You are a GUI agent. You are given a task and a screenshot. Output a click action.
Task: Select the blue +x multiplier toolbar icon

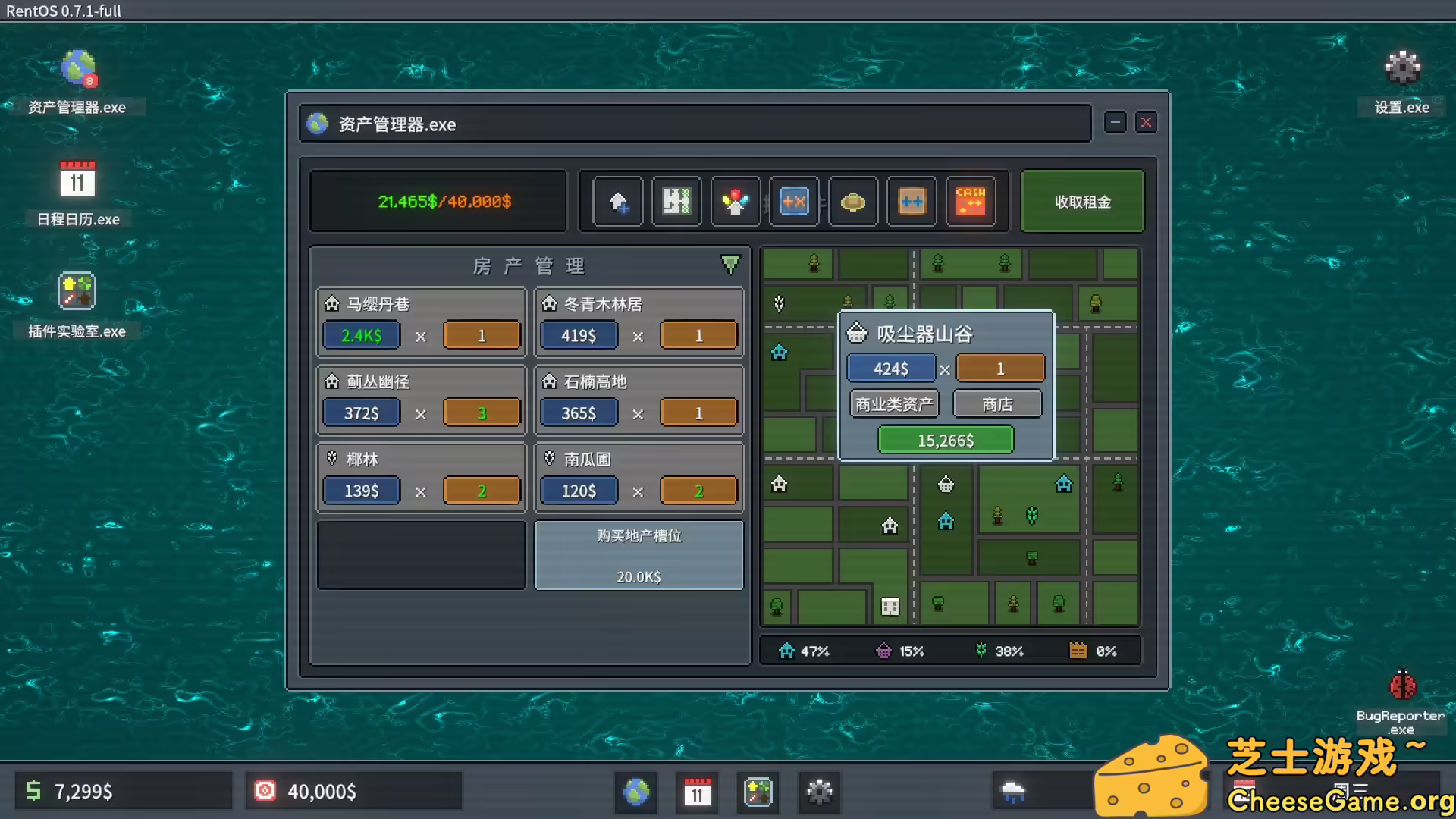(x=794, y=201)
